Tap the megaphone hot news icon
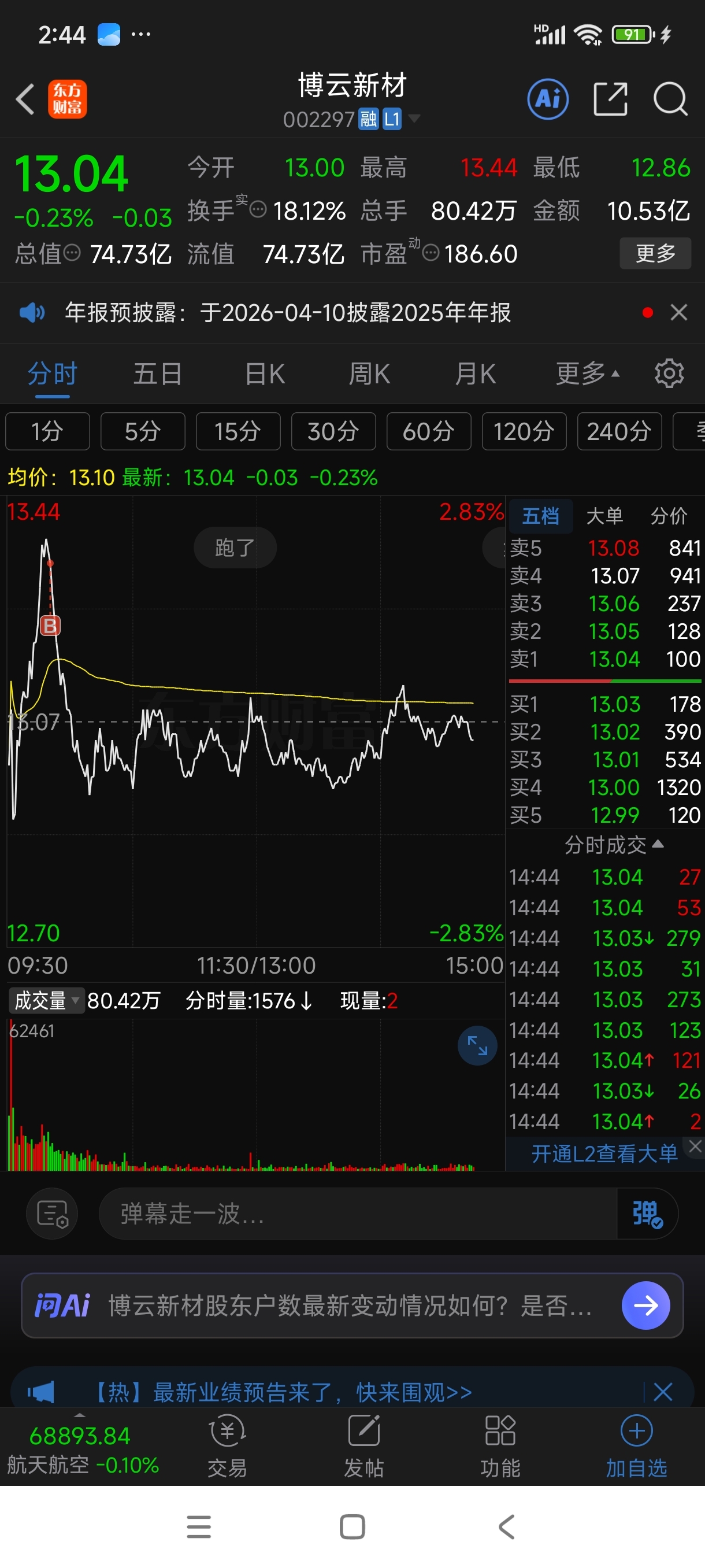 click(41, 1392)
